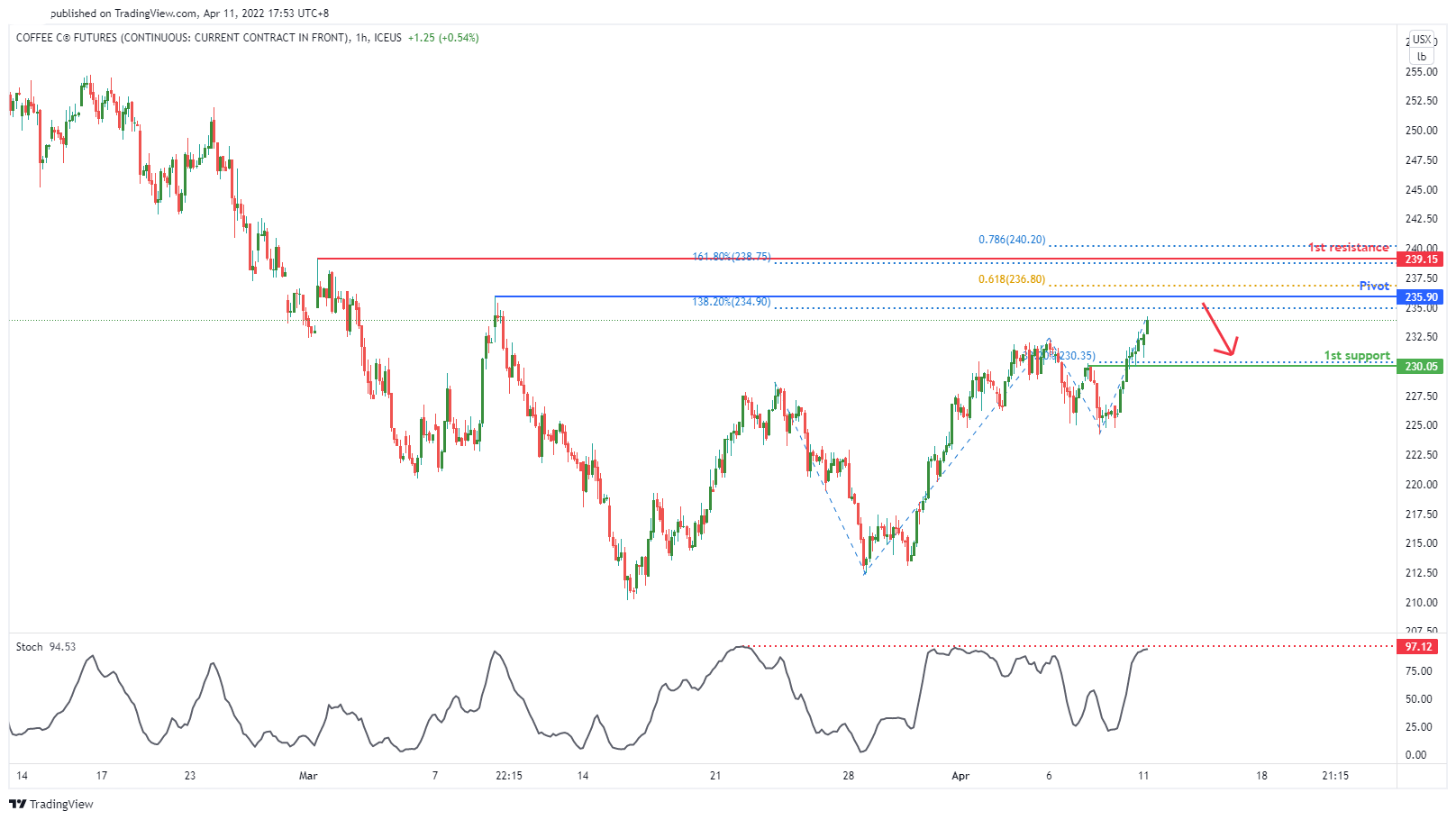The width and height of the screenshot is (1456, 820).
Task: Click the '22:15' label on time axis
Action: coord(509,776)
